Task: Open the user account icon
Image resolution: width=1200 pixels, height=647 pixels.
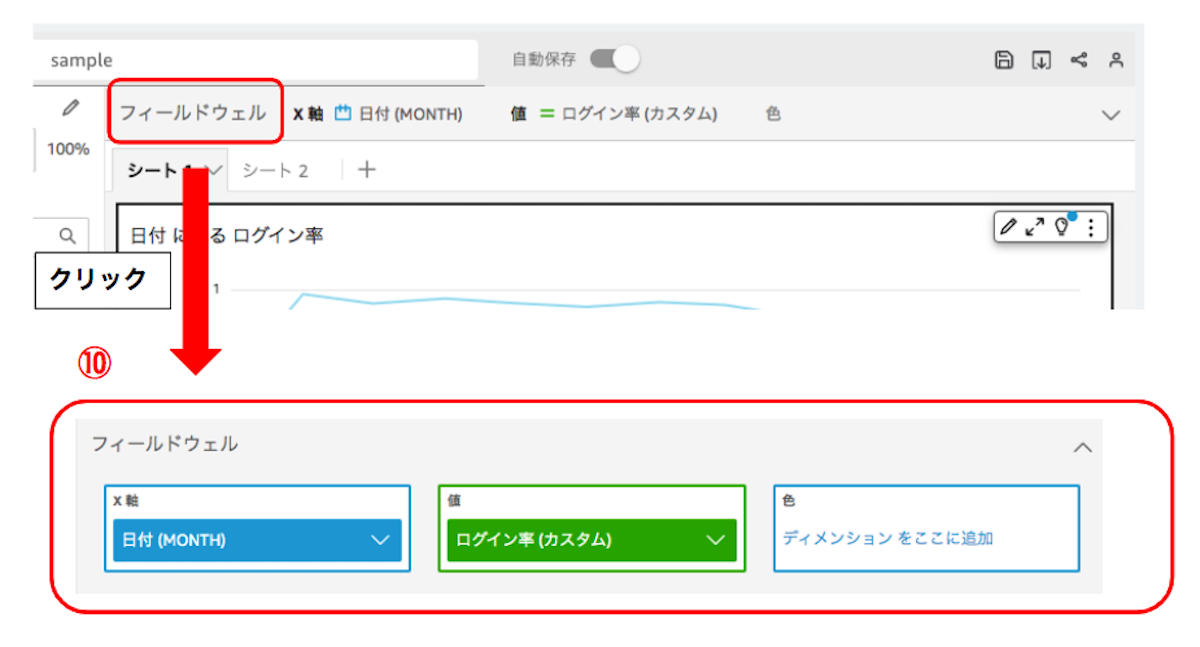Action: [1116, 60]
